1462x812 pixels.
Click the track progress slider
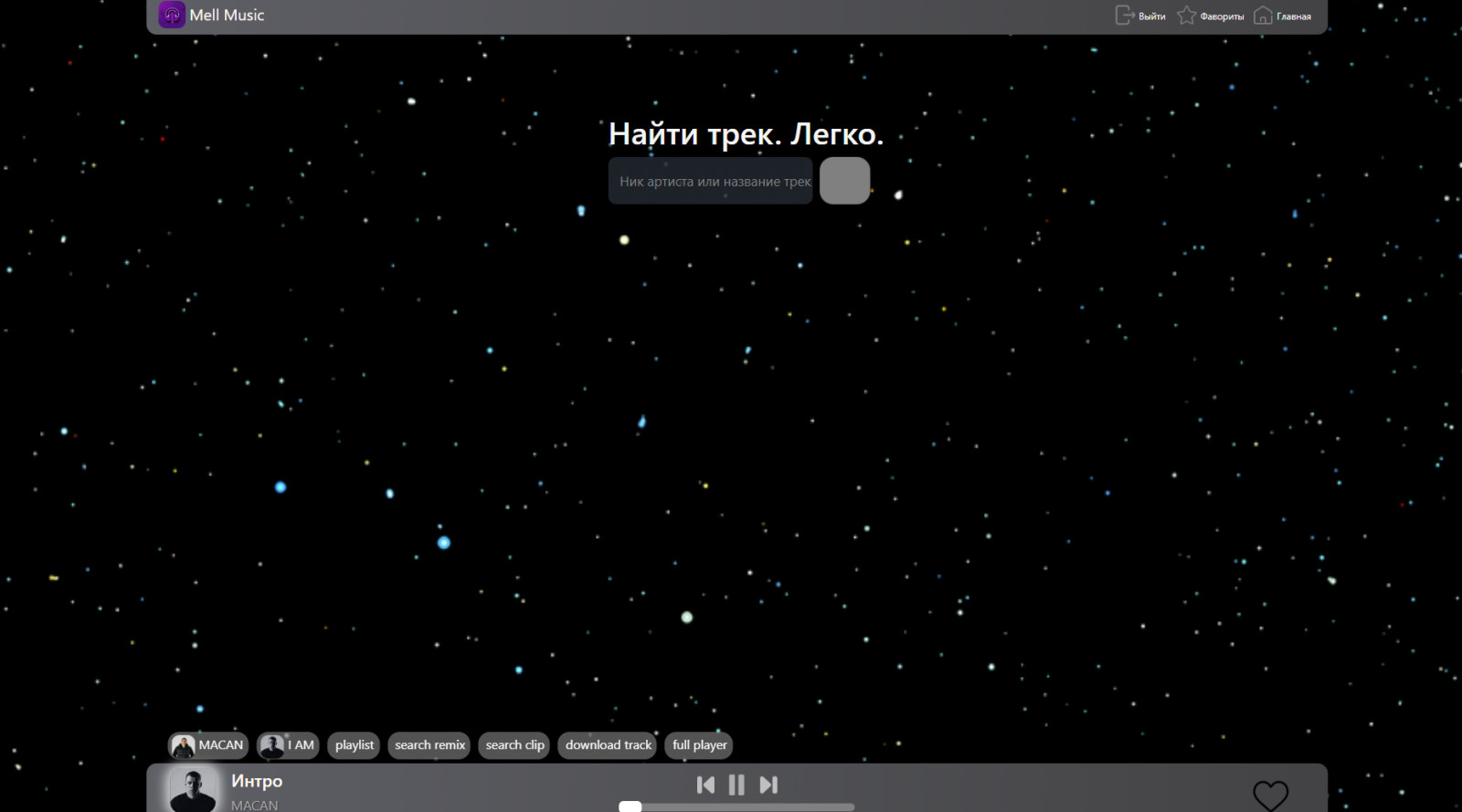tap(736, 807)
